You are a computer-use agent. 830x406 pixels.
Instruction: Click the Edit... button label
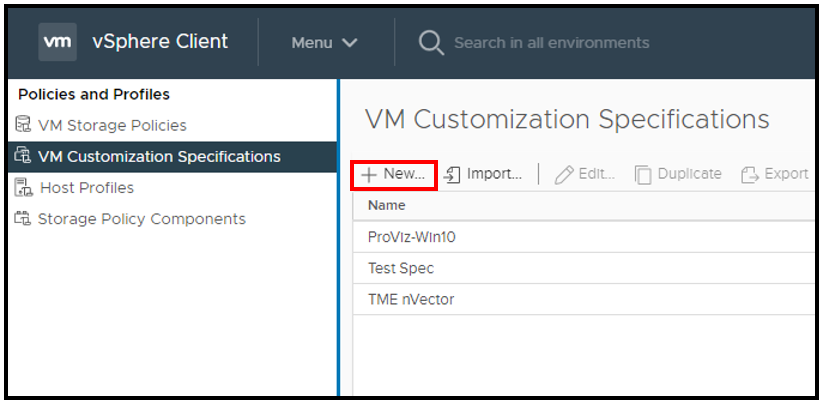pyautogui.click(x=597, y=174)
